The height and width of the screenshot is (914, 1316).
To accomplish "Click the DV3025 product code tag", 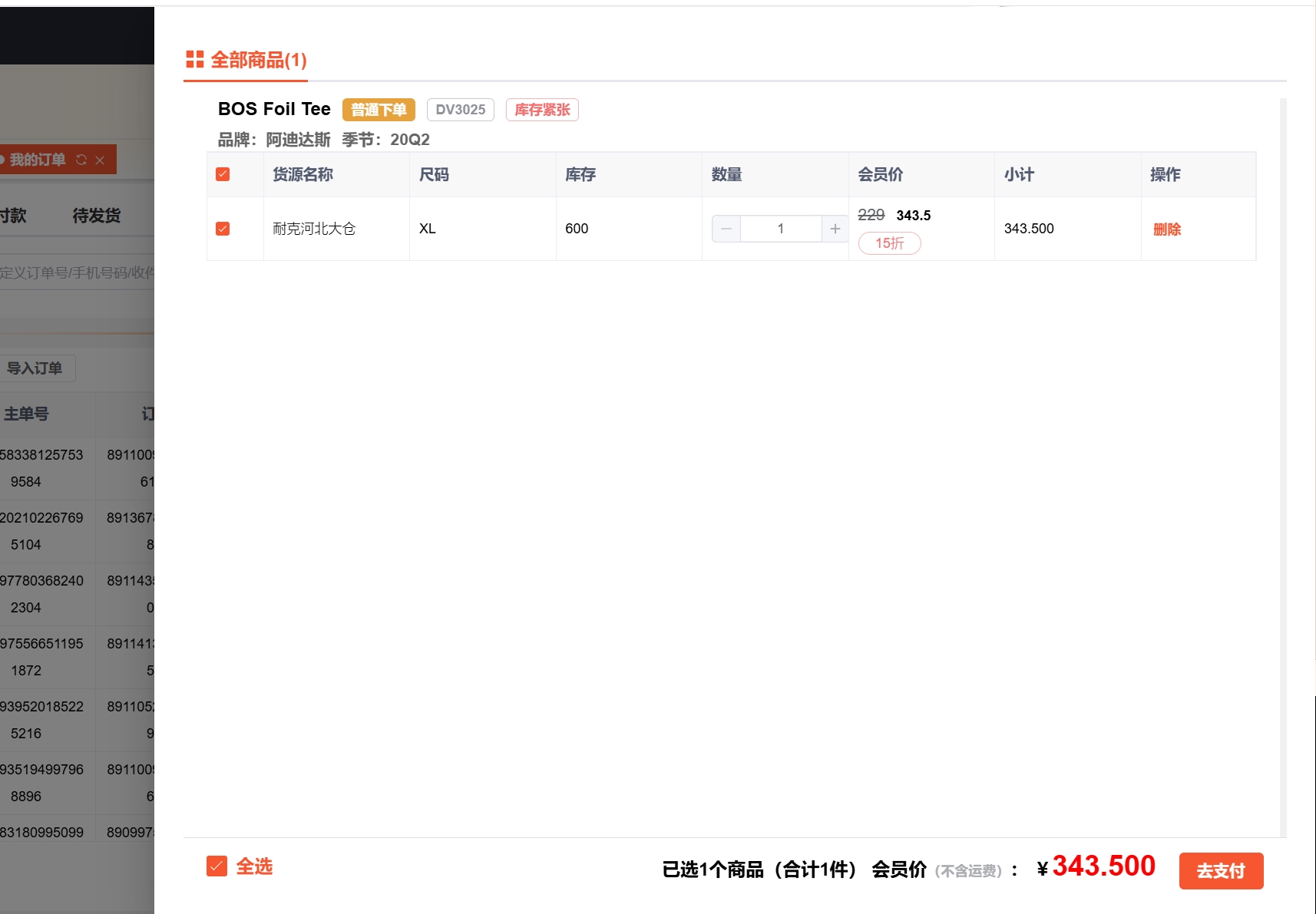I will click(460, 110).
